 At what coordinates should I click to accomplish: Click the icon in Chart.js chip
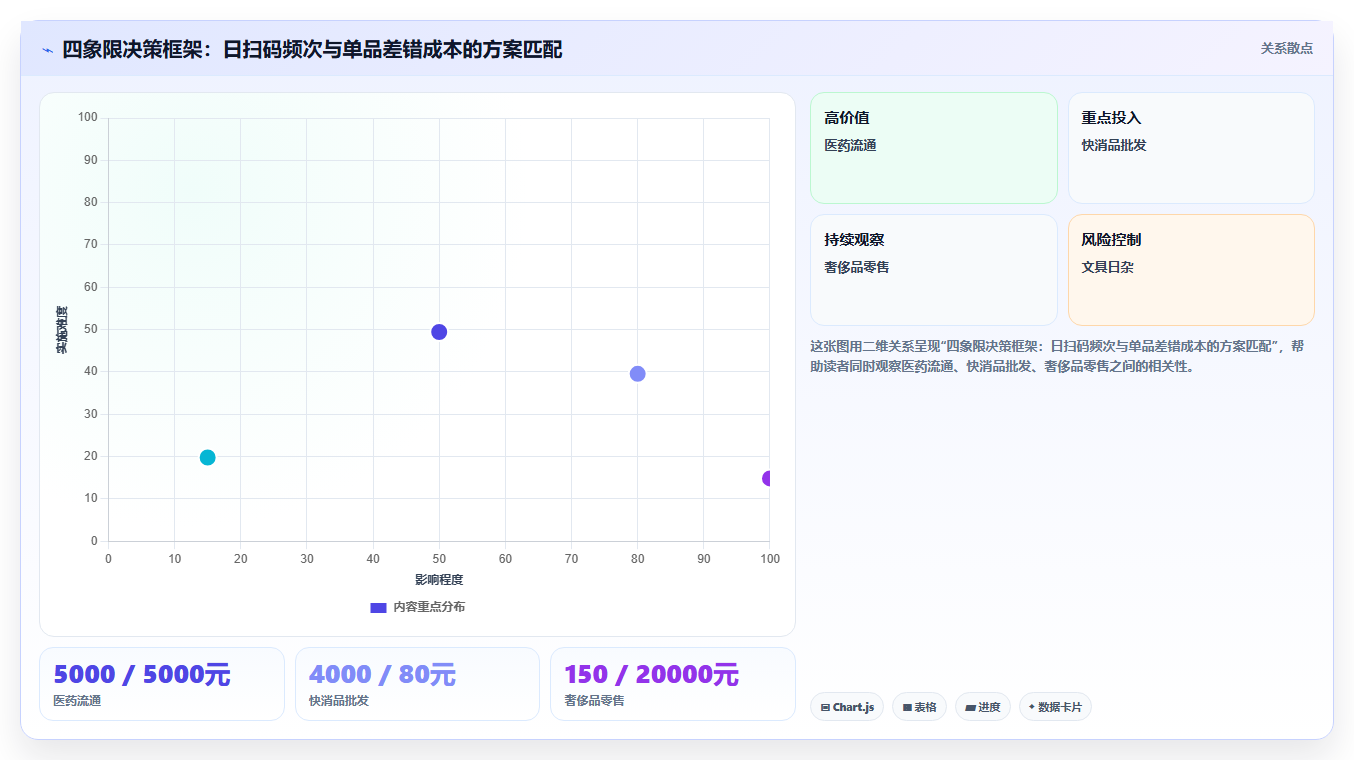point(825,707)
